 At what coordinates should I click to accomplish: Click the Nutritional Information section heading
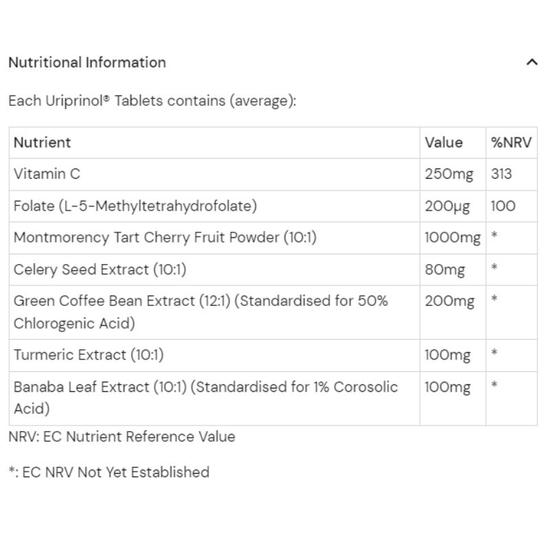(87, 62)
